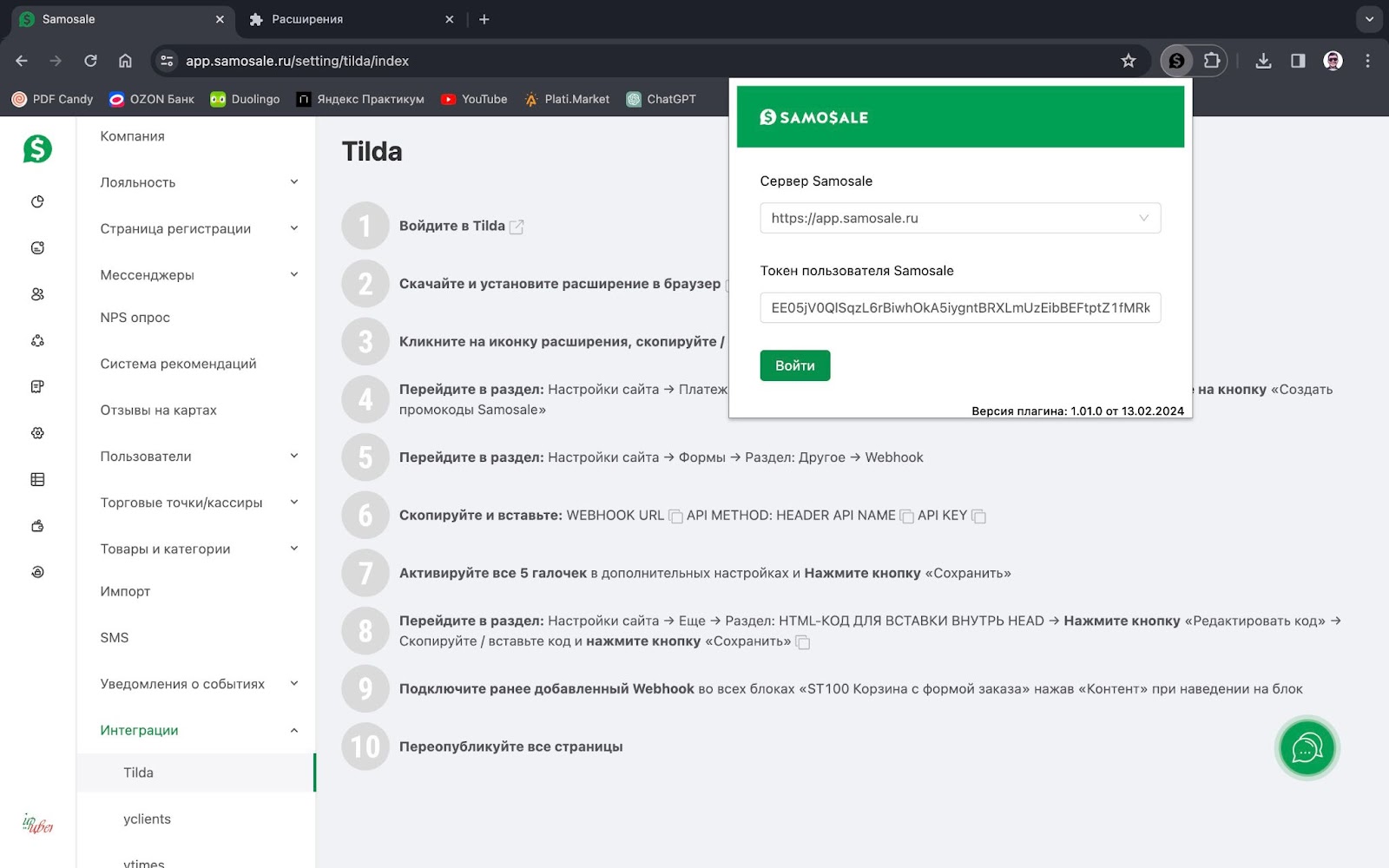The image size is (1389, 868).
Task: Click the Войдите в Tilda link text
Action: pos(451,226)
